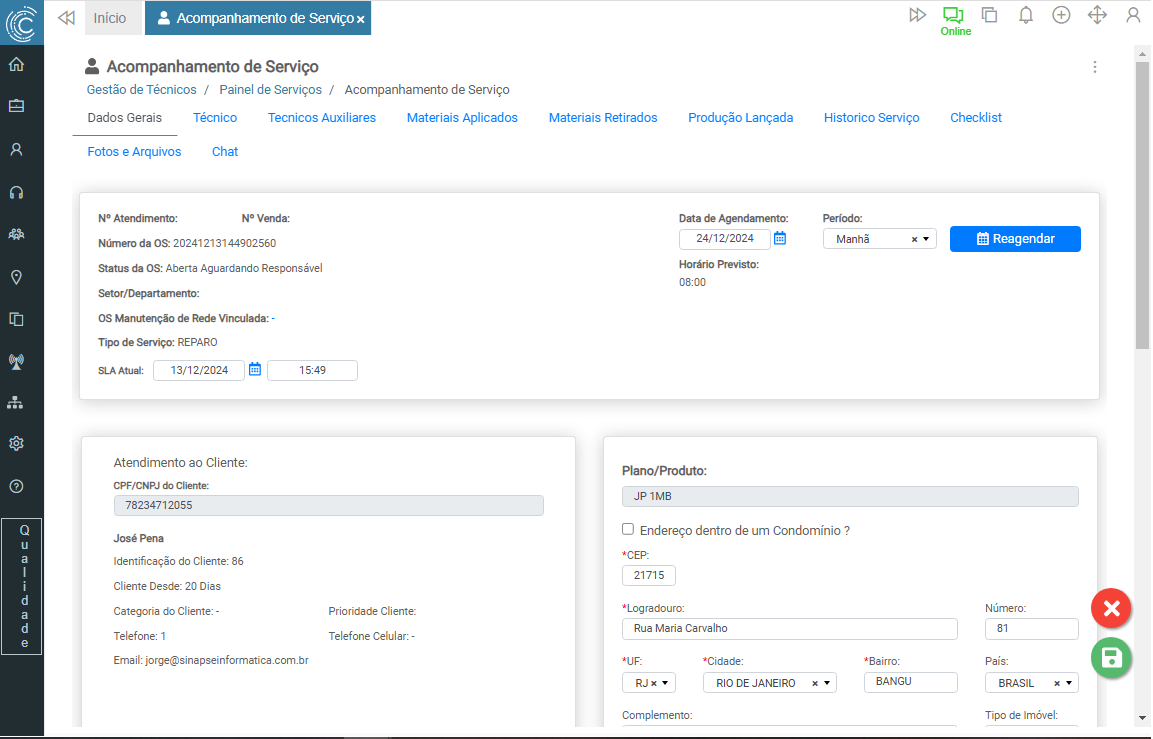Click the three-dot options menu icon

click(1095, 67)
